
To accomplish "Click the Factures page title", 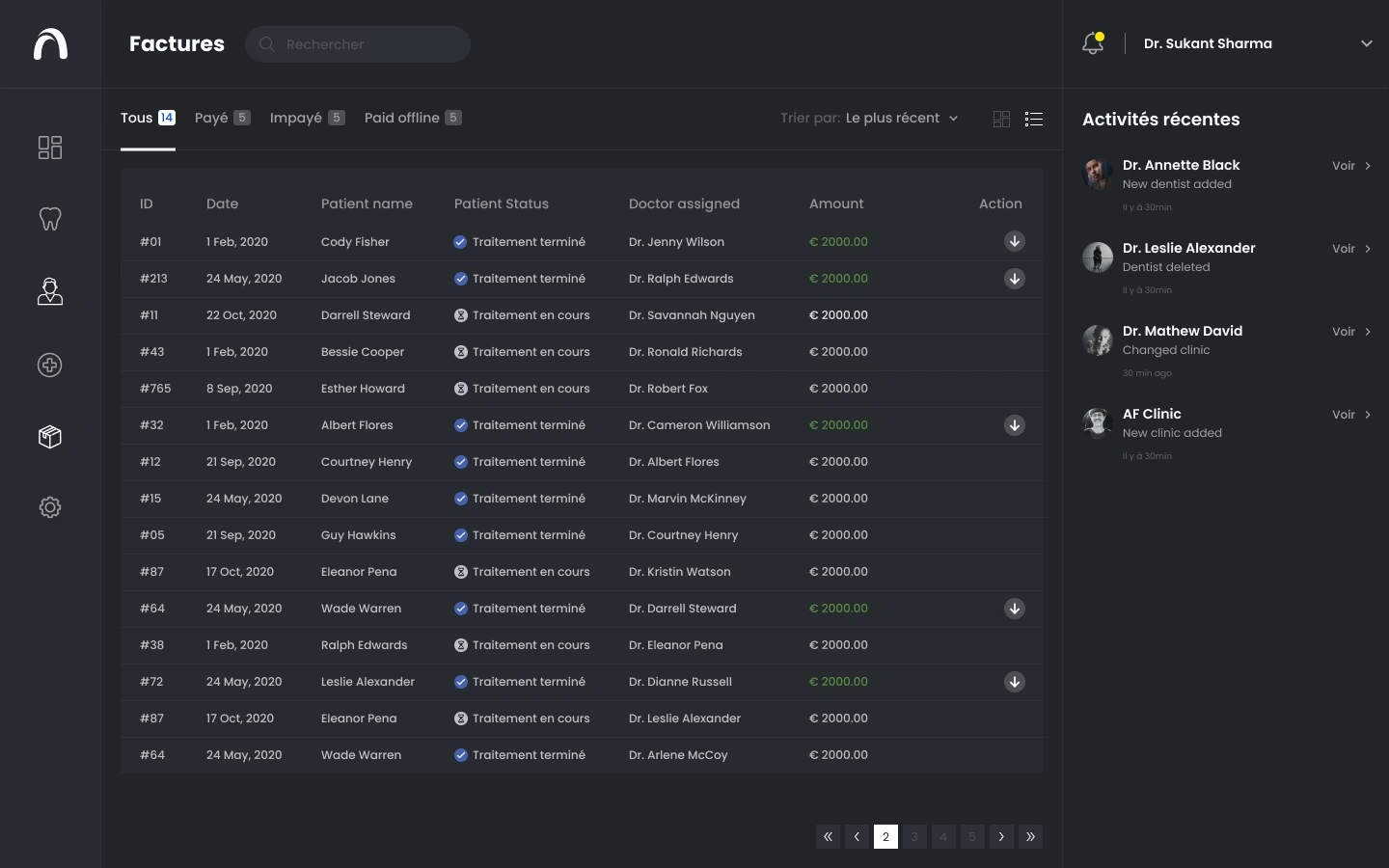I will click(x=177, y=43).
